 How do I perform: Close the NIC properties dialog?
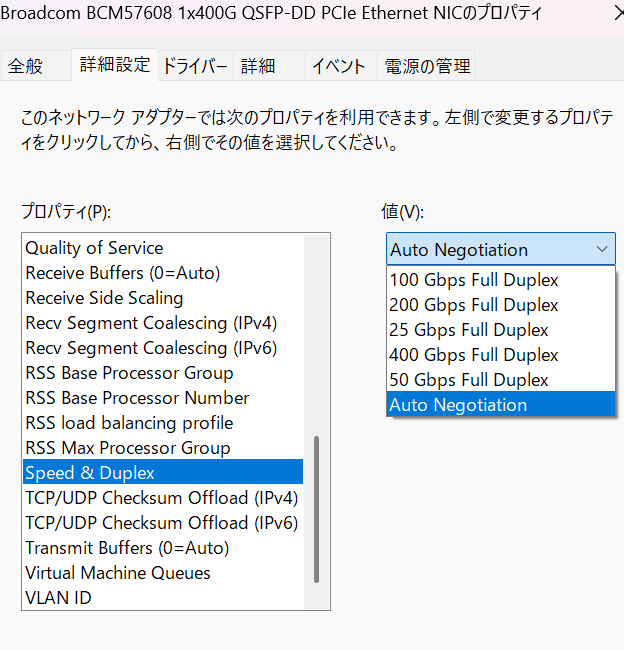[x=619, y=13]
